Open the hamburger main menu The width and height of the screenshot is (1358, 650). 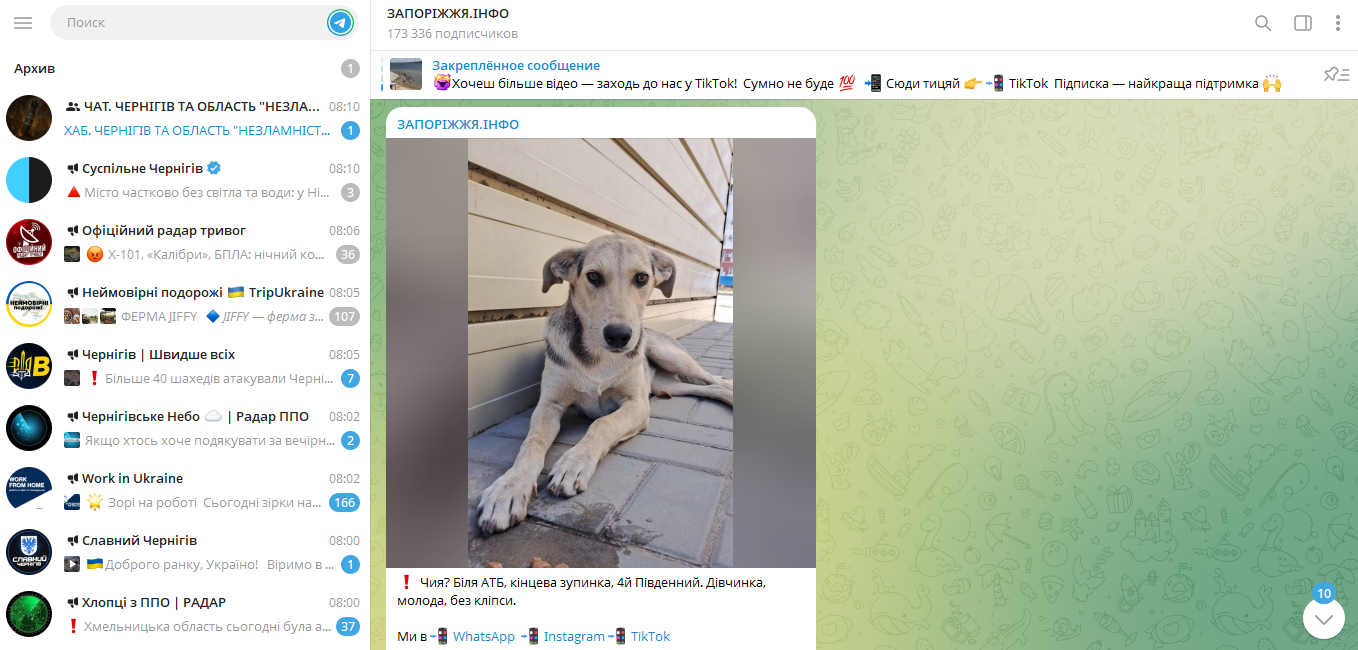point(23,22)
